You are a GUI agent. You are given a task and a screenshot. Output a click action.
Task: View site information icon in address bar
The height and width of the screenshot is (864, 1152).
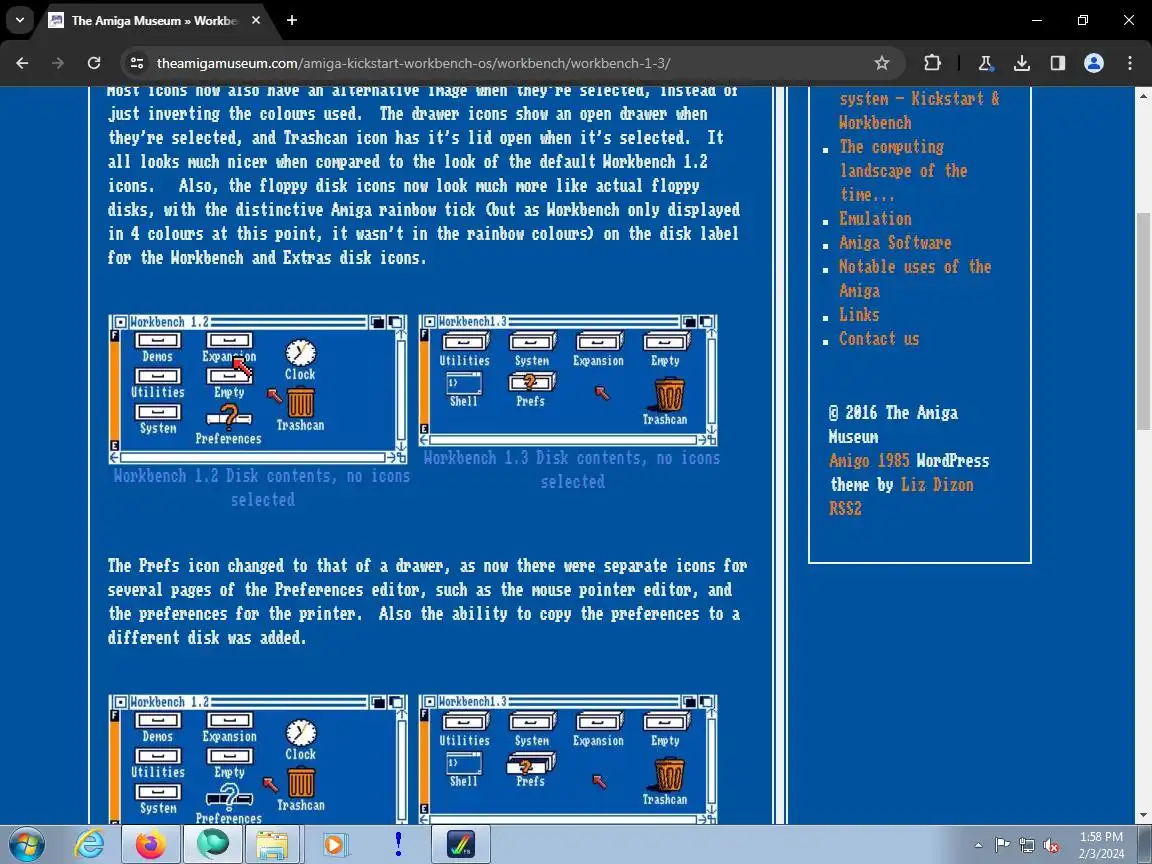[137, 63]
